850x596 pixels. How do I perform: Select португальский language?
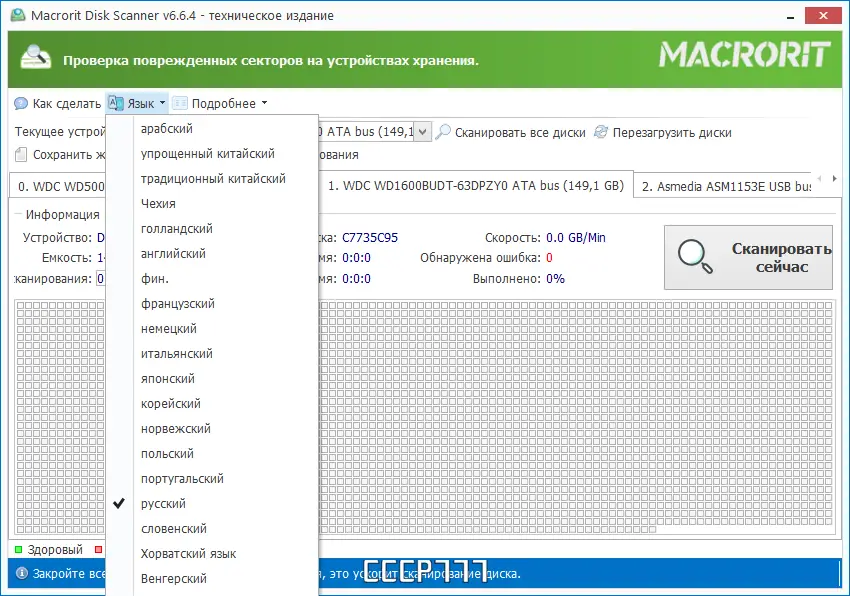(x=212, y=478)
